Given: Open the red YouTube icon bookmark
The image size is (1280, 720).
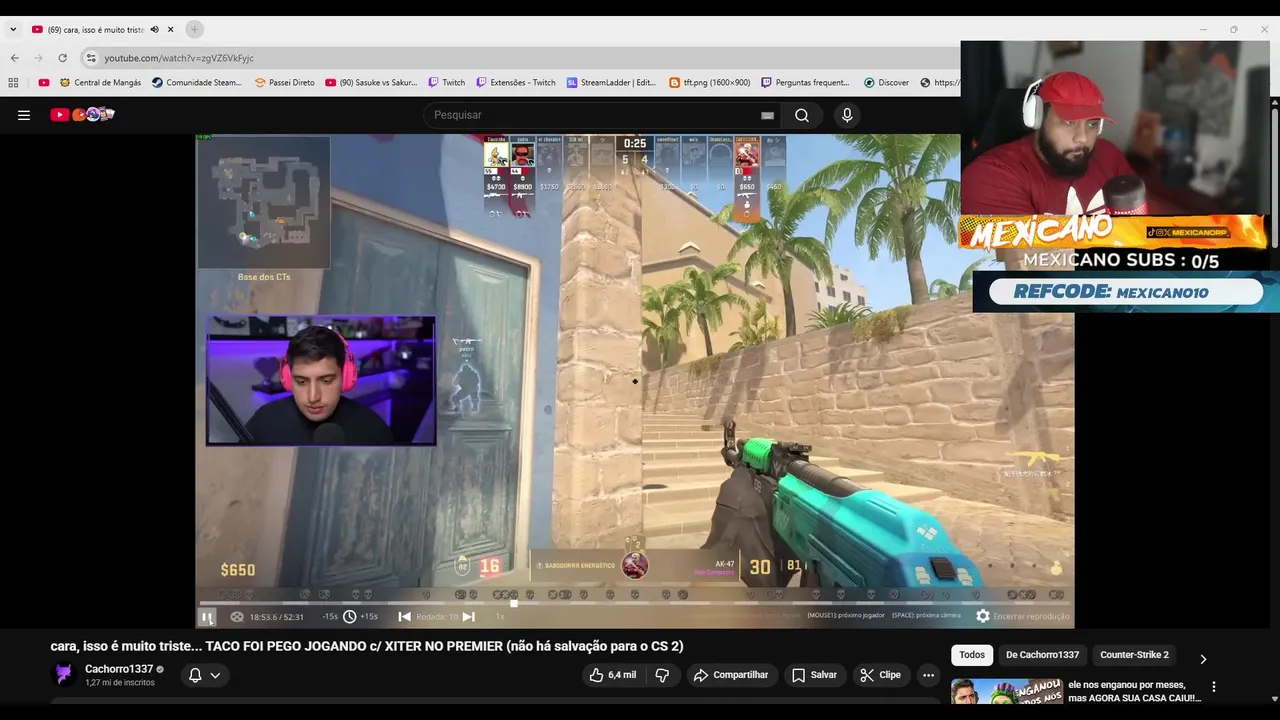Looking at the screenshot, I should coord(44,83).
